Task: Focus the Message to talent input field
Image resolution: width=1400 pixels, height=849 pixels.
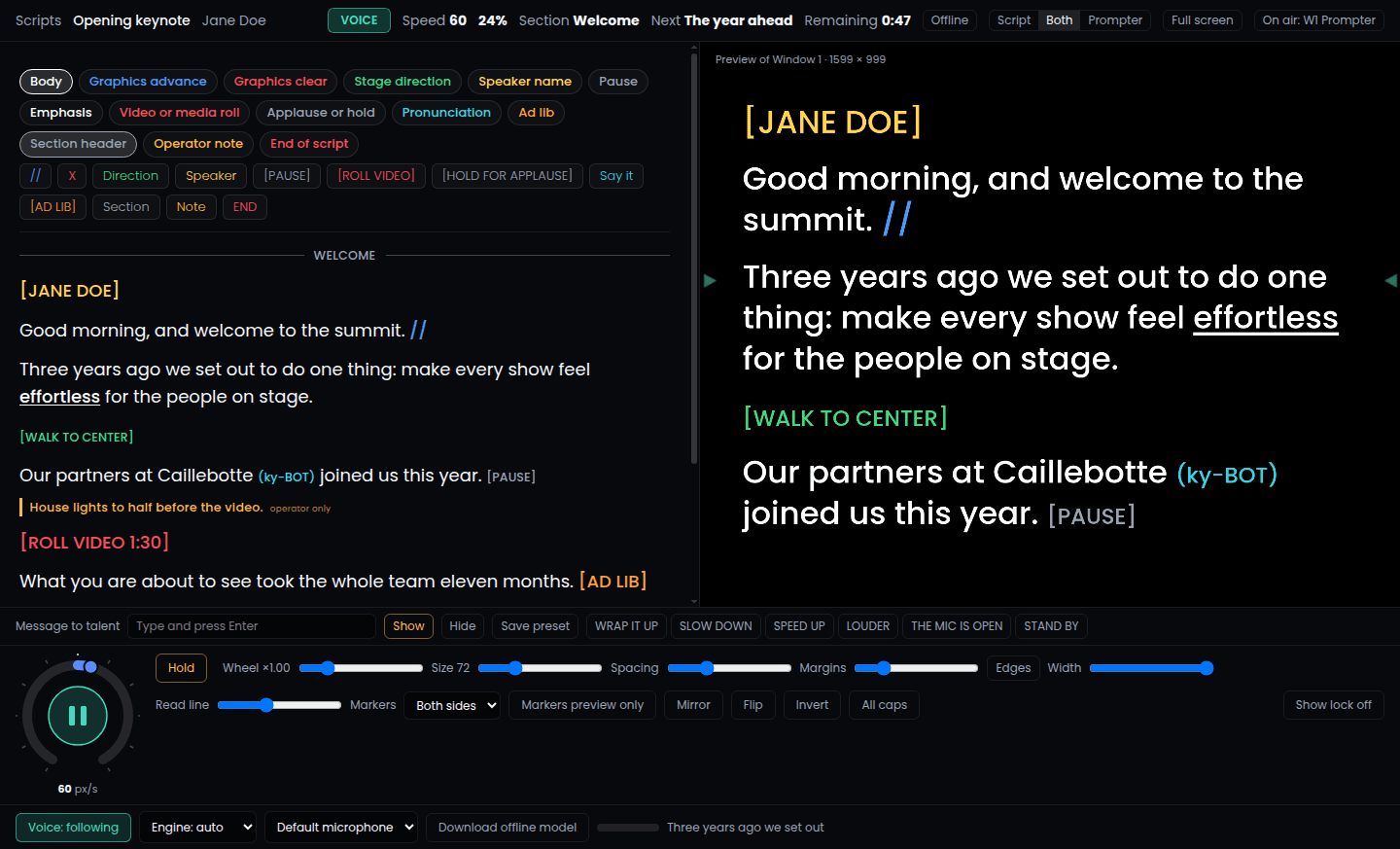Action: click(x=252, y=626)
